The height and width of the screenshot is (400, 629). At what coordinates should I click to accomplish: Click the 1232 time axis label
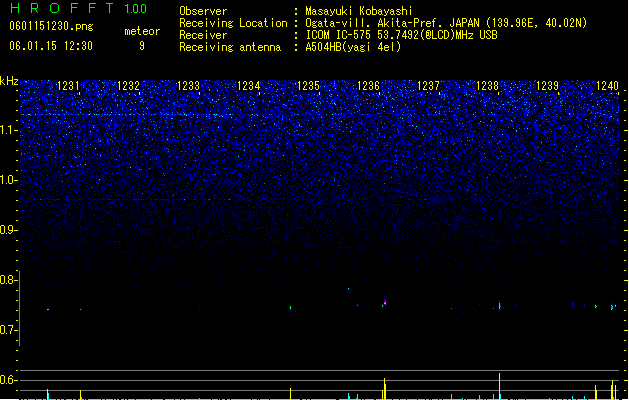[128, 86]
